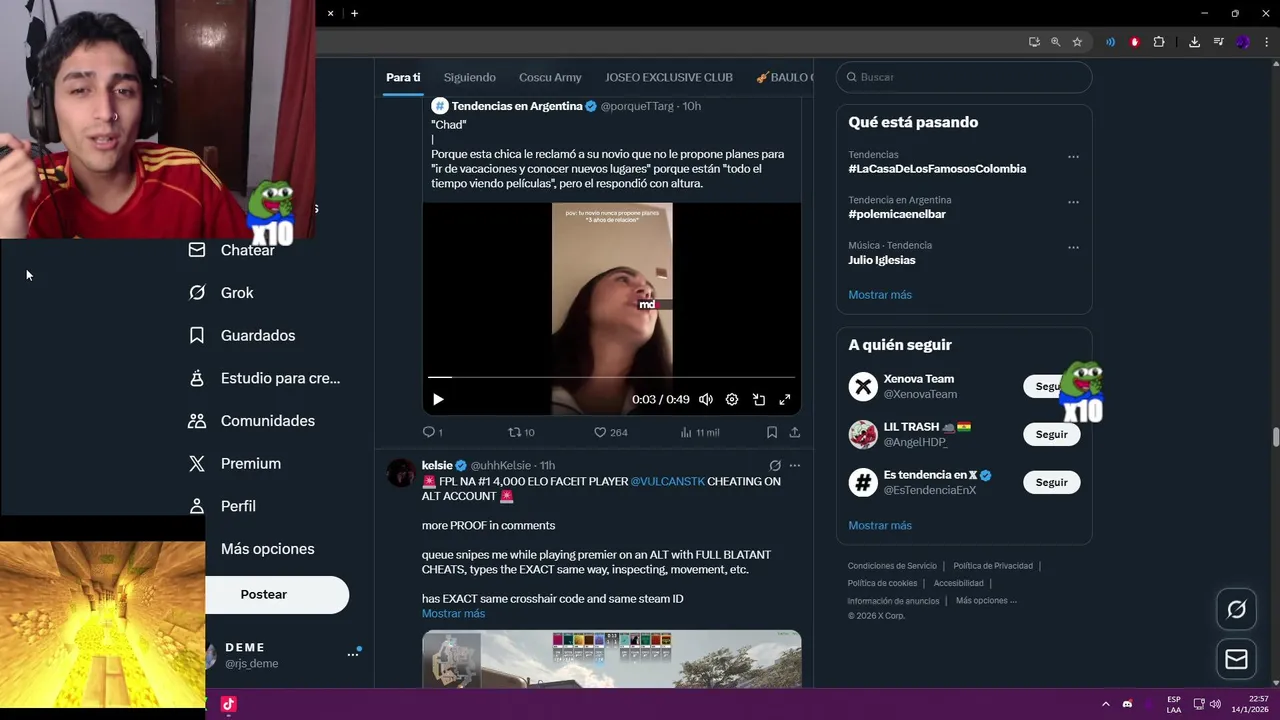Share the Tendencias en Argentina post
The height and width of the screenshot is (720, 1280).
click(x=794, y=432)
